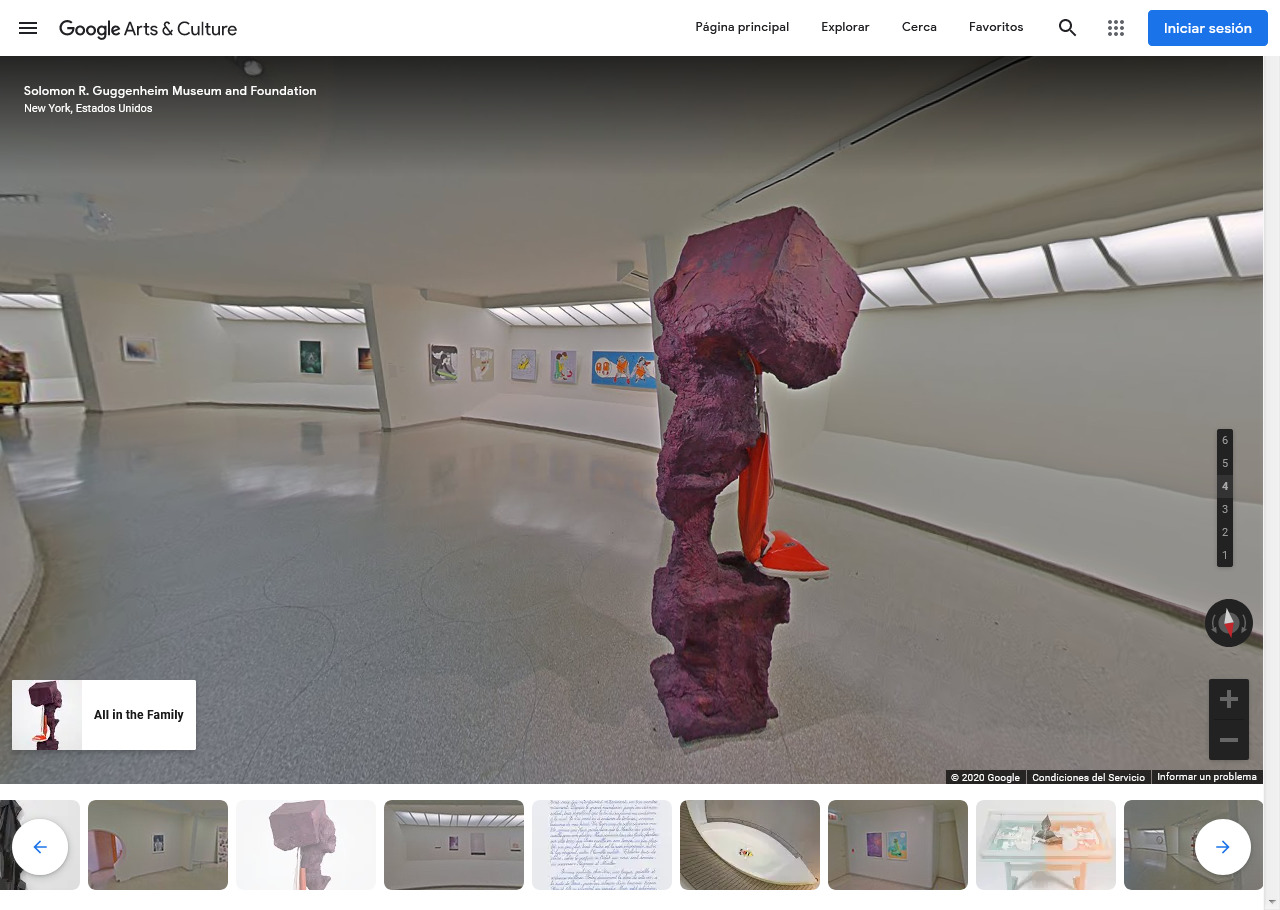Open Solomon R. Guggenheim Museum title link
The height and width of the screenshot is (910, 1280).
170,91
